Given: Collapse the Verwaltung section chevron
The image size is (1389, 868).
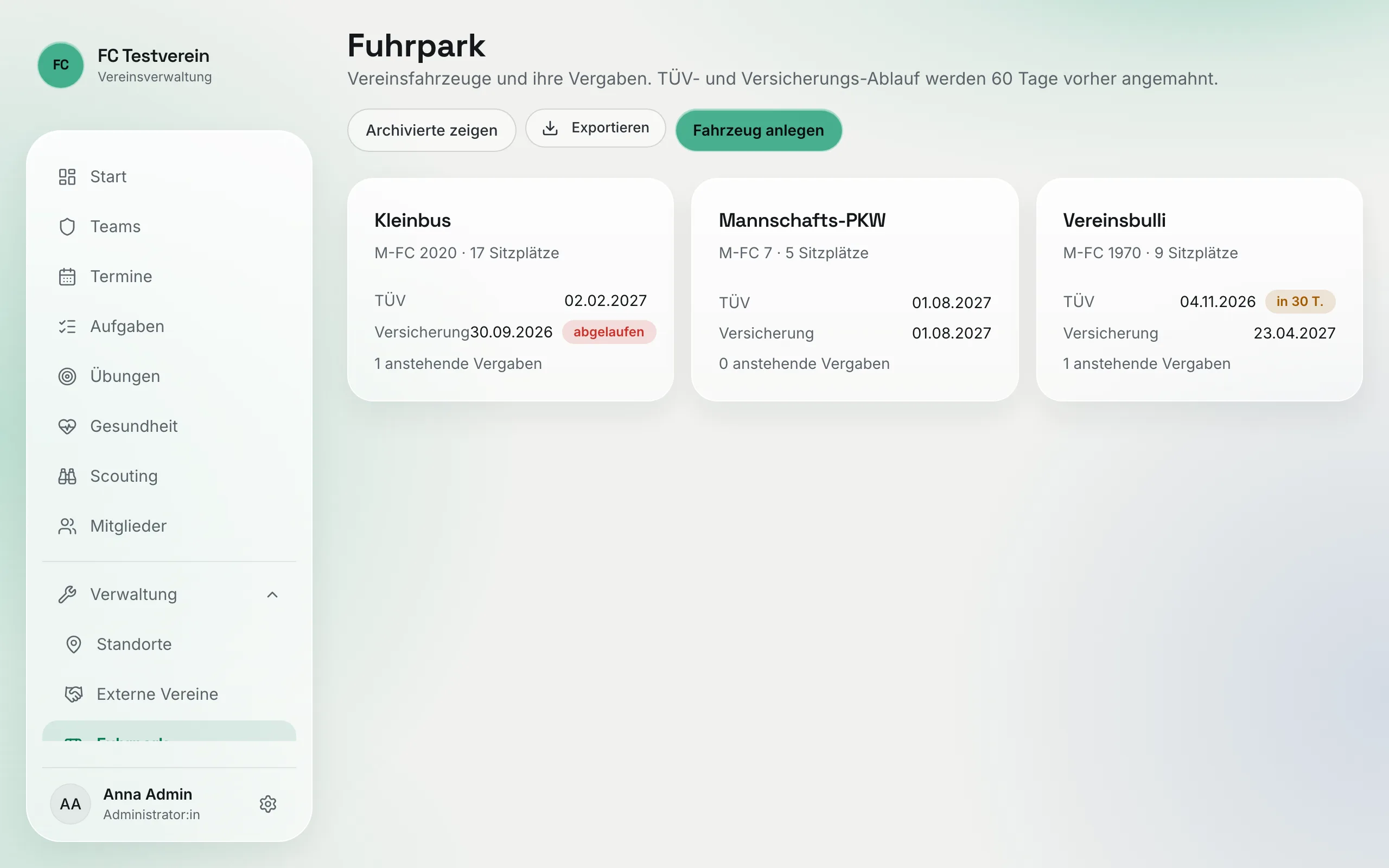Looking at the screenshot, I should (x=272, y=595).
